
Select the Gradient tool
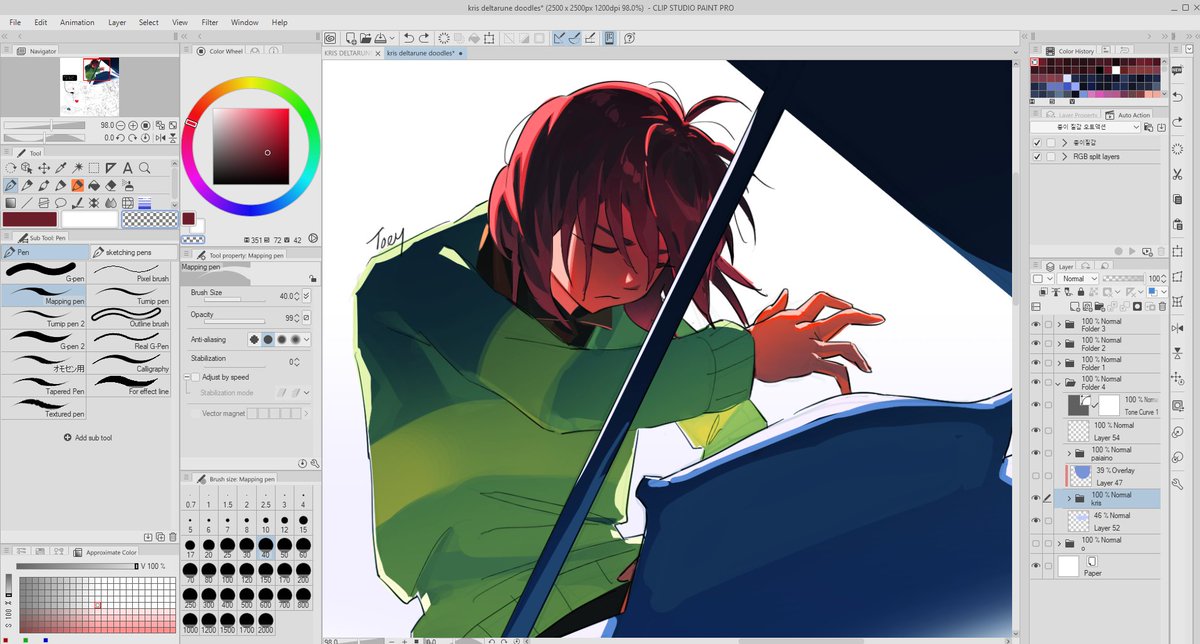[10, 202]
